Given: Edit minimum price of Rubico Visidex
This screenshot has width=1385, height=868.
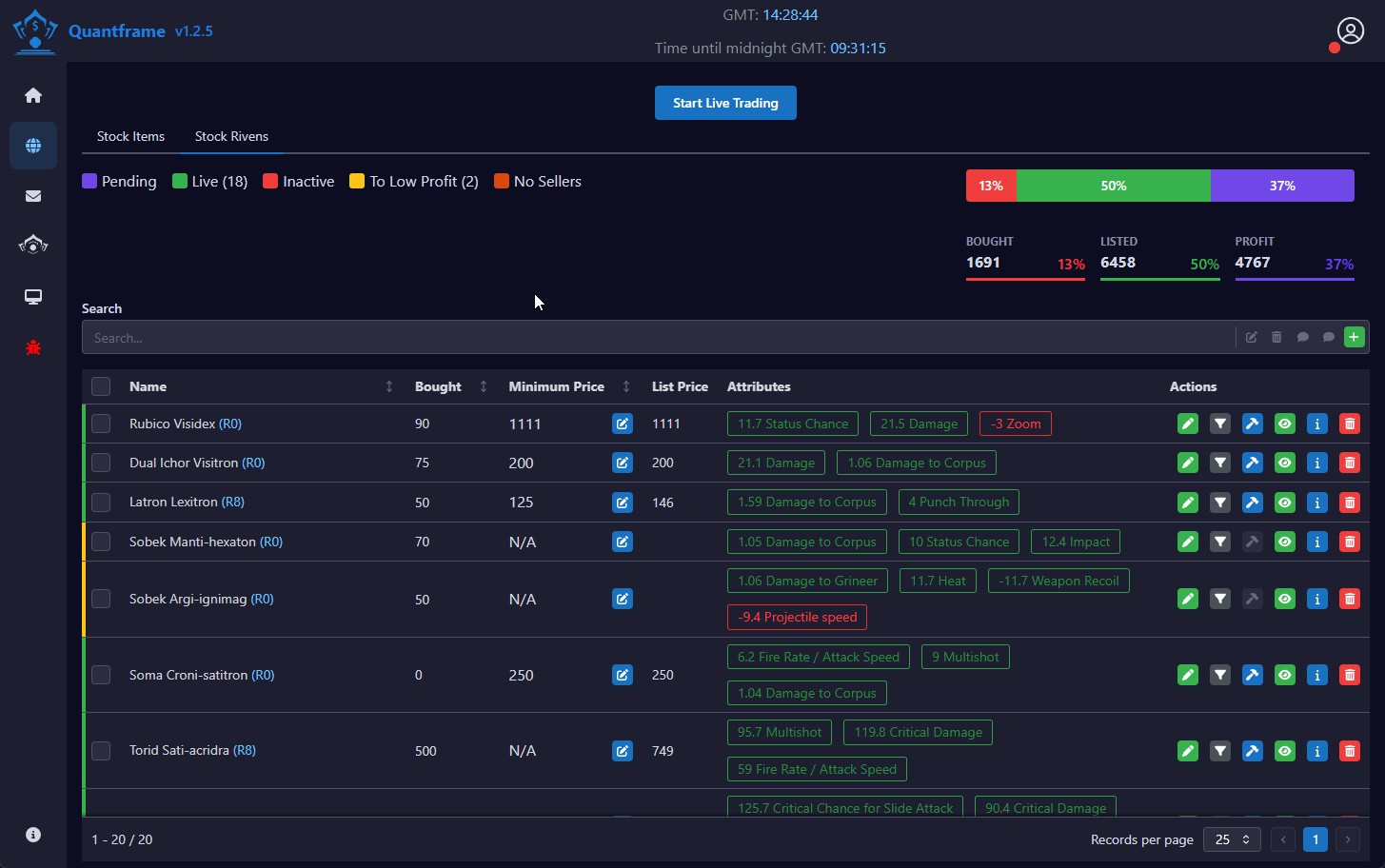Looking at the screenshot, I should [623, 424].
